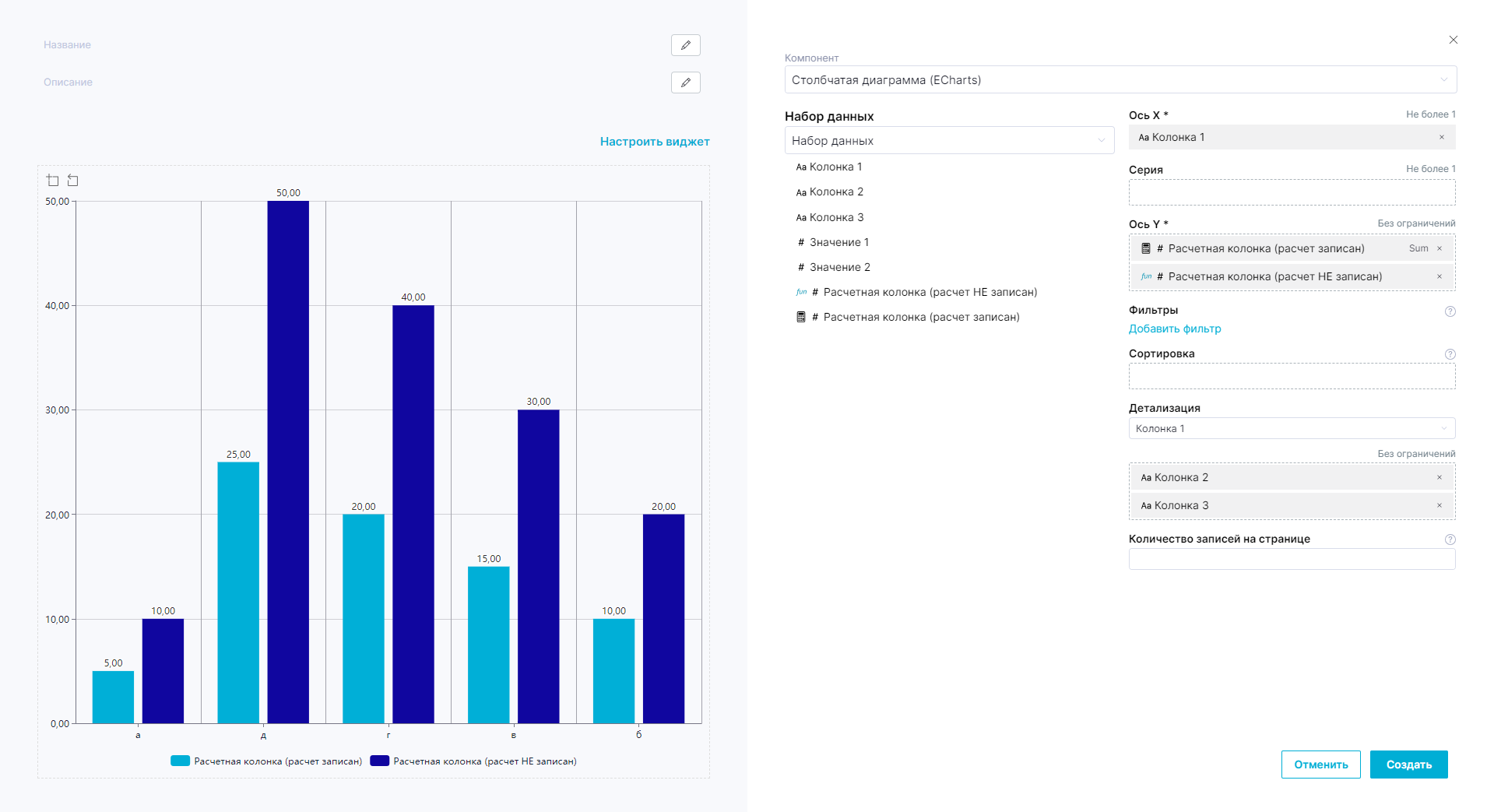Click the chart zoom reset icon
Viewport: 1494px width, 812px height.
tap(72, 181)
